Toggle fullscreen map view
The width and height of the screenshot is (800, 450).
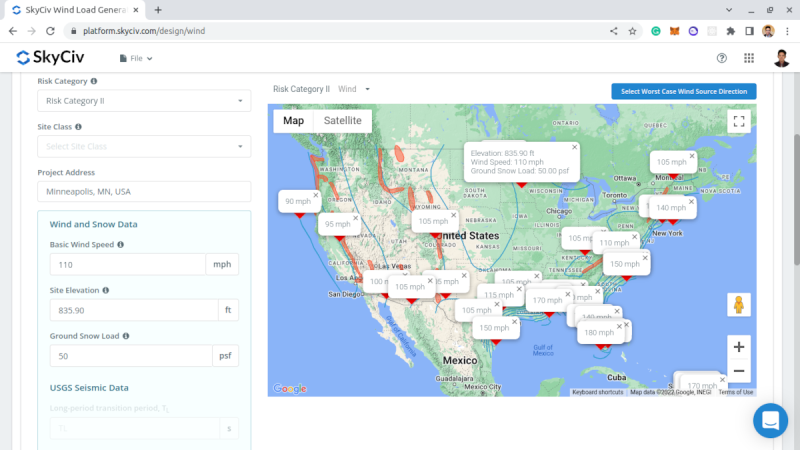click(x=739, y=121)
